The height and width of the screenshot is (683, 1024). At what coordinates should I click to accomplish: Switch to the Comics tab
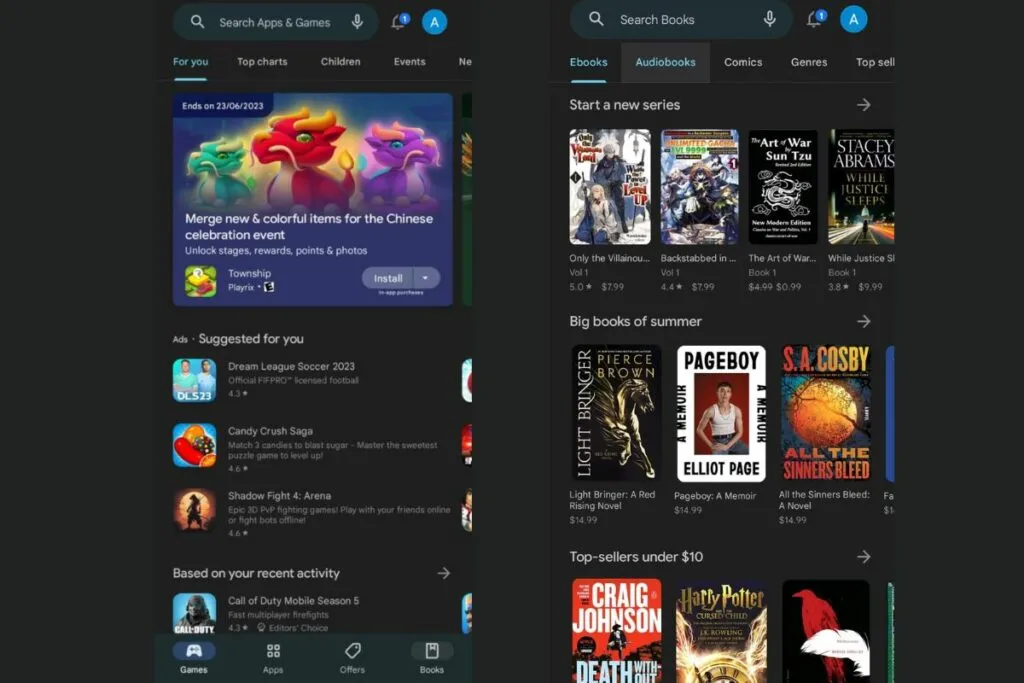pos(743,62)
